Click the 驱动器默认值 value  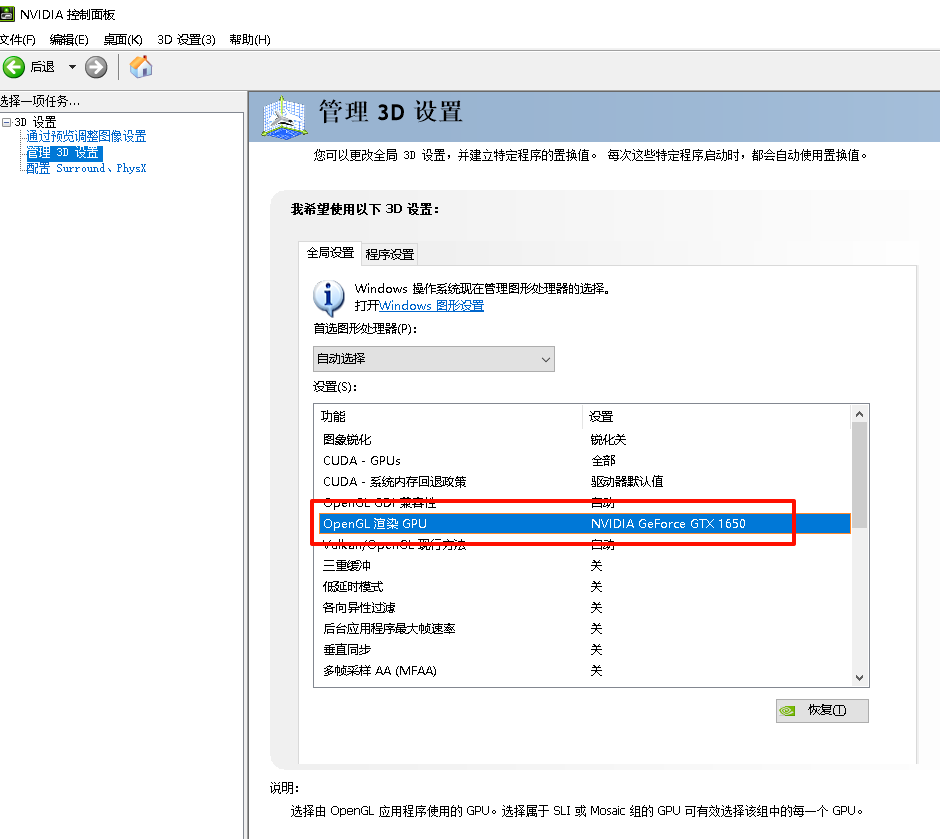(626, 482)
